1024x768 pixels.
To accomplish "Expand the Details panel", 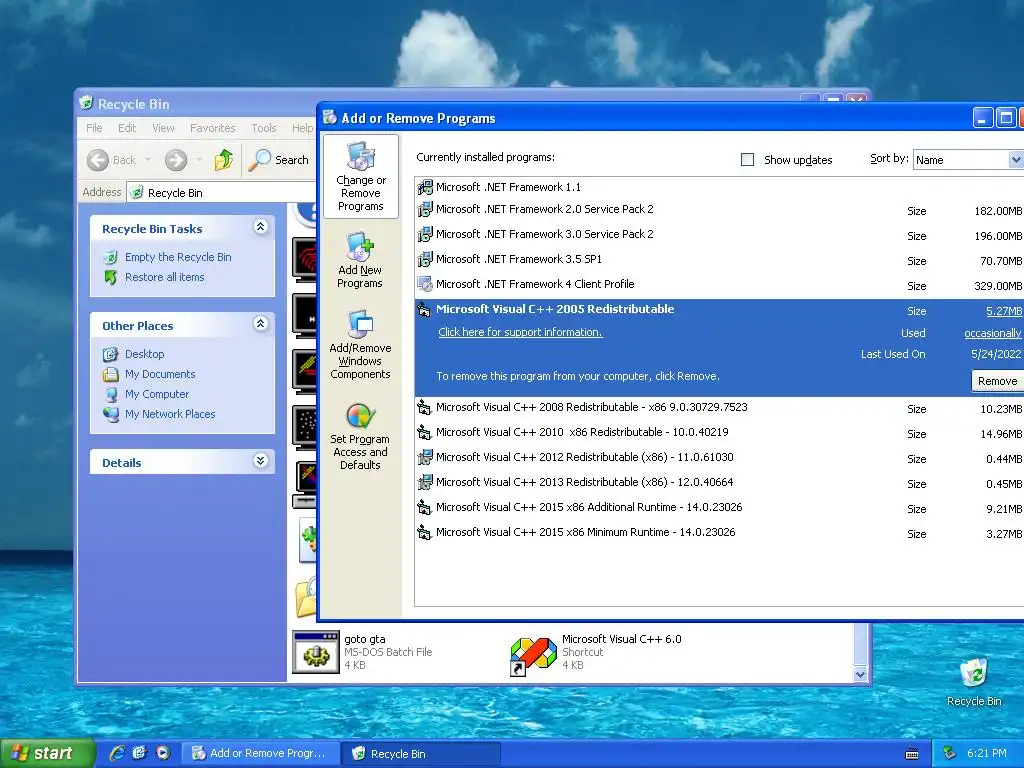I will pos(261,460).
